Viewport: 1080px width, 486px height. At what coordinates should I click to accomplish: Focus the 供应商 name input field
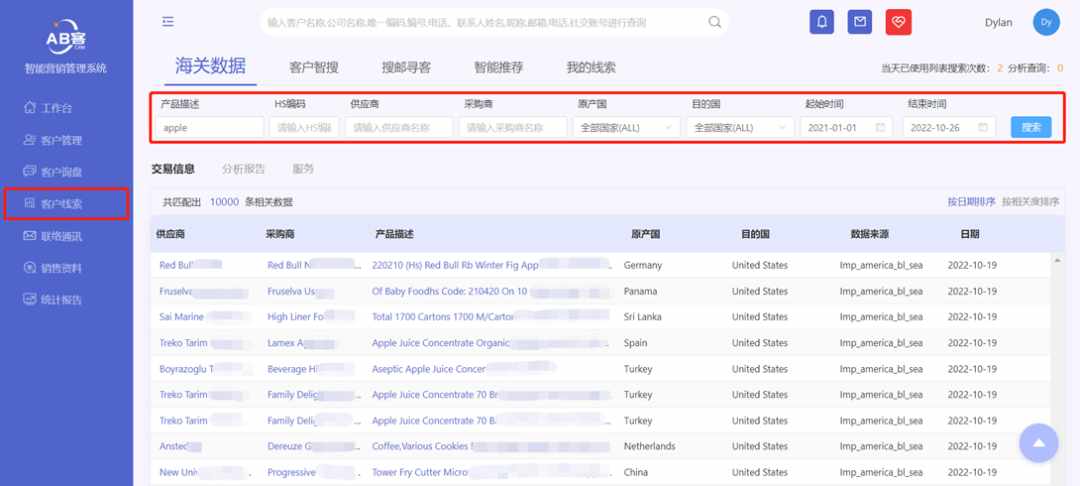click(399, 127)
